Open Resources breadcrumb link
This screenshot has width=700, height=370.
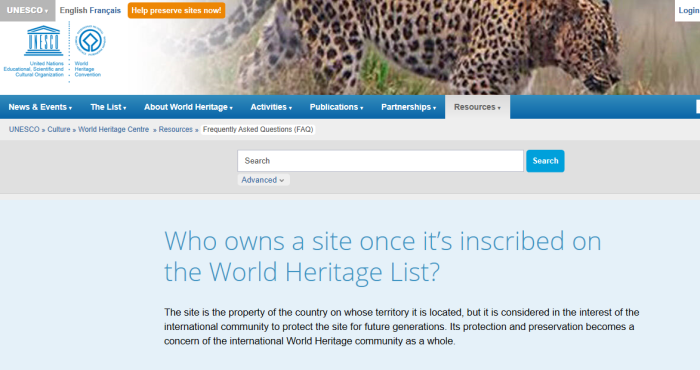pos(175,129)
